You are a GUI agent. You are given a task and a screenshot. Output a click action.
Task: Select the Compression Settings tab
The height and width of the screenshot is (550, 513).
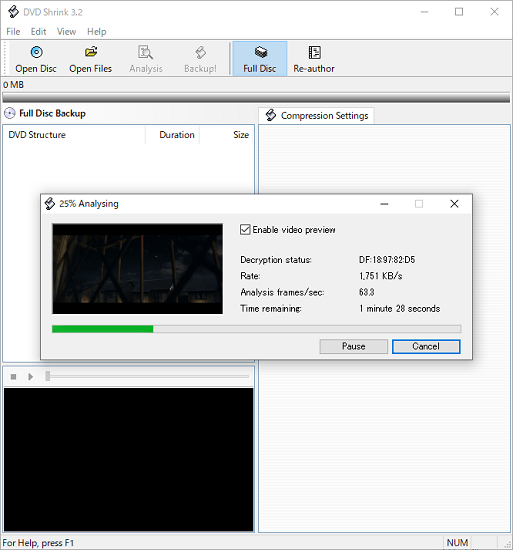(316, 115)
